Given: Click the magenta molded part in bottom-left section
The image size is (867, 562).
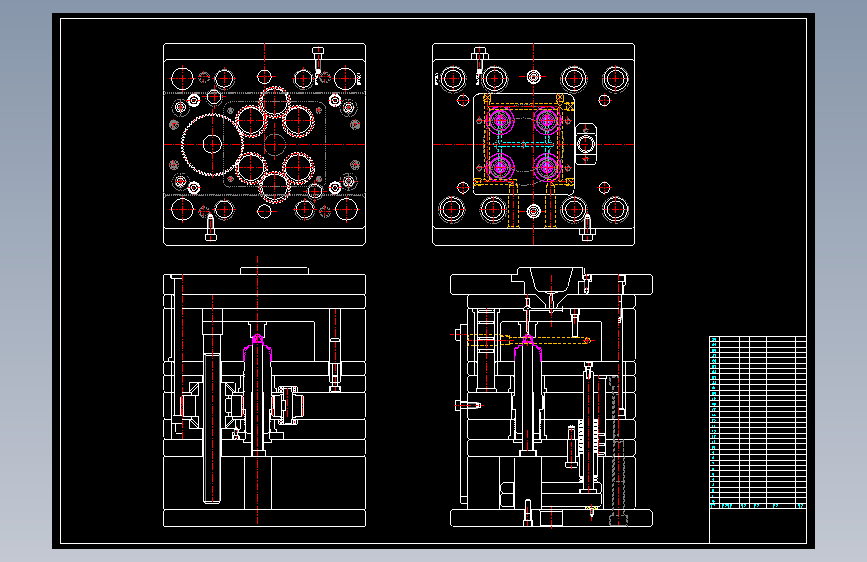Looking at the screenshot, I should pos(258,346).
